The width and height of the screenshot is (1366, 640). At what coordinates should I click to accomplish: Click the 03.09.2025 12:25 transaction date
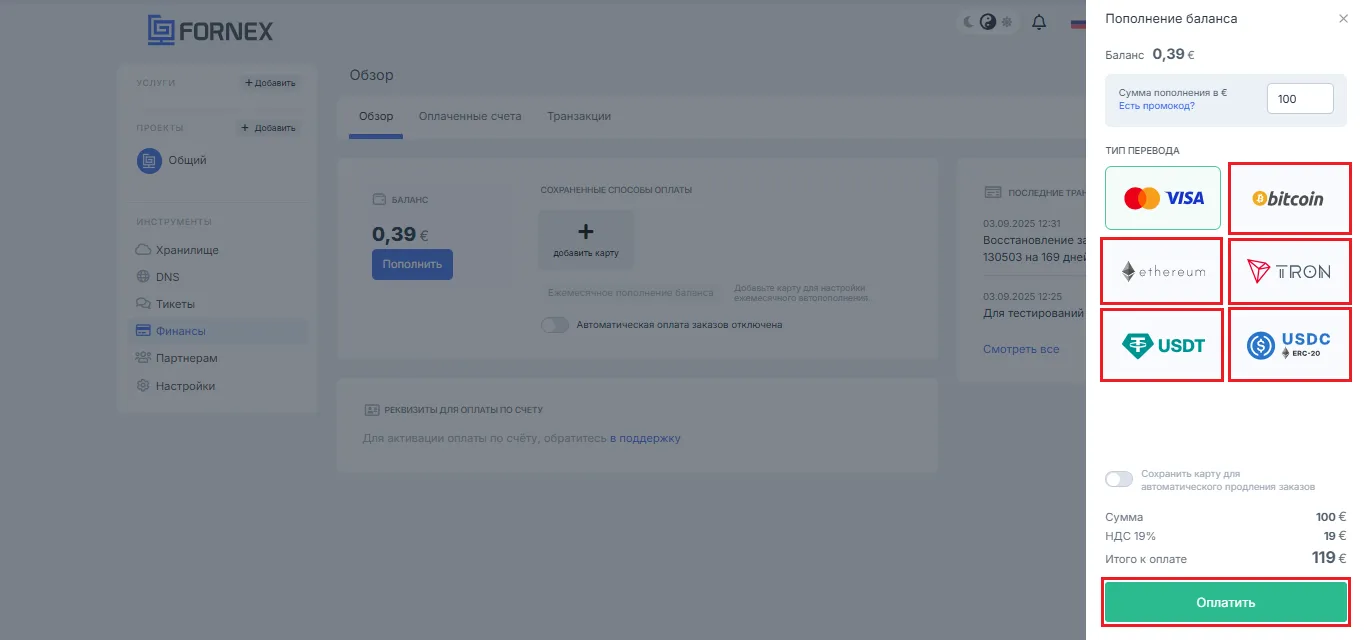pyautogui.click(x=1022, y=297)
